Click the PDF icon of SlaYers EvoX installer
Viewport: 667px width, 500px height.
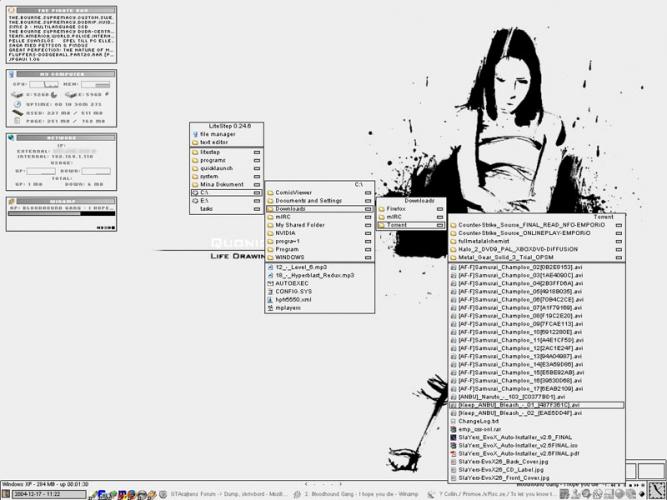pyautogui.click(x=453, y=454)
